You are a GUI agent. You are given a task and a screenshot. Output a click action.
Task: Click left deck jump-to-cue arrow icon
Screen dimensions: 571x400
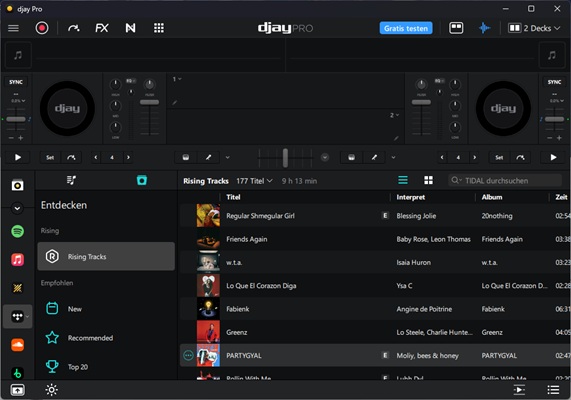[x=71, y=157]
